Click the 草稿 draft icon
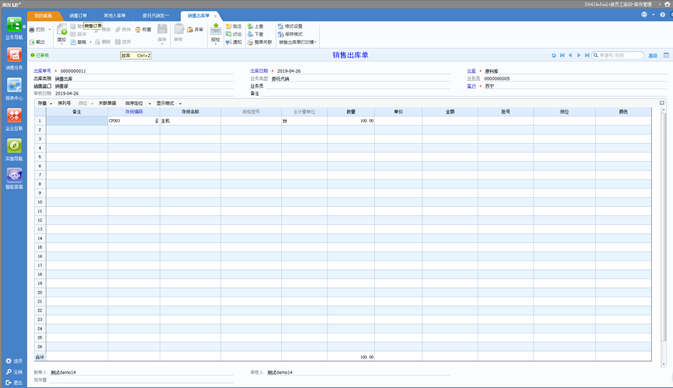This screenshot has width=673, height=388. 73,42
